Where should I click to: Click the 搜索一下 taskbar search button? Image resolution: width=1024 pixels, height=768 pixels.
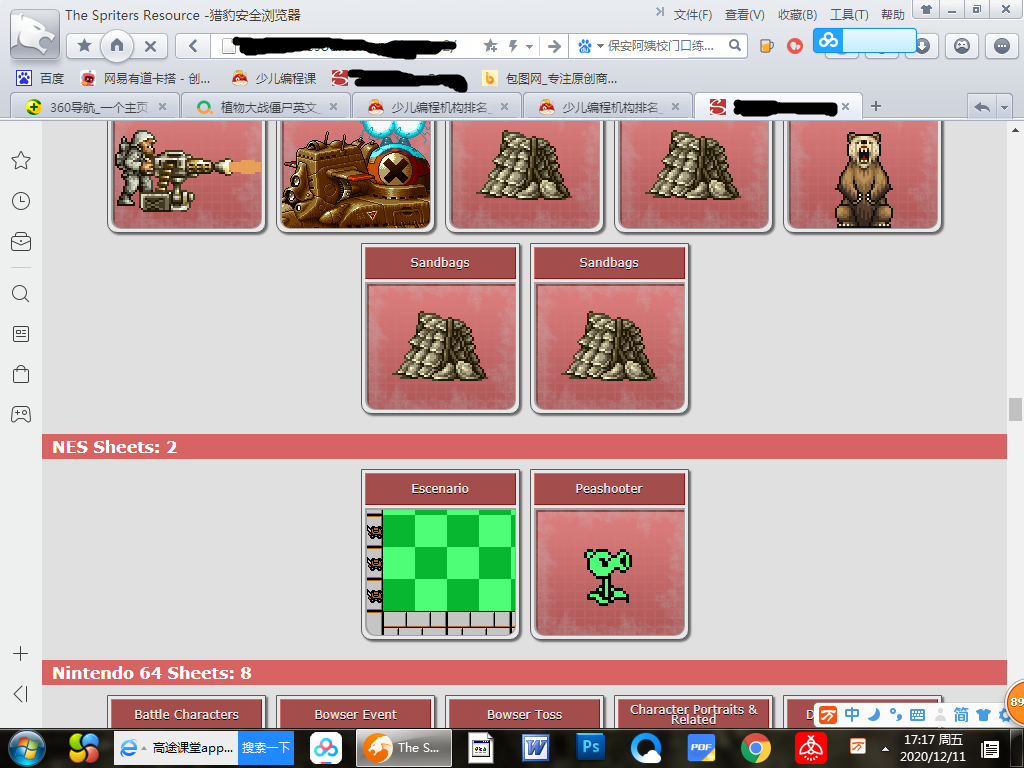tap(266, 748)
